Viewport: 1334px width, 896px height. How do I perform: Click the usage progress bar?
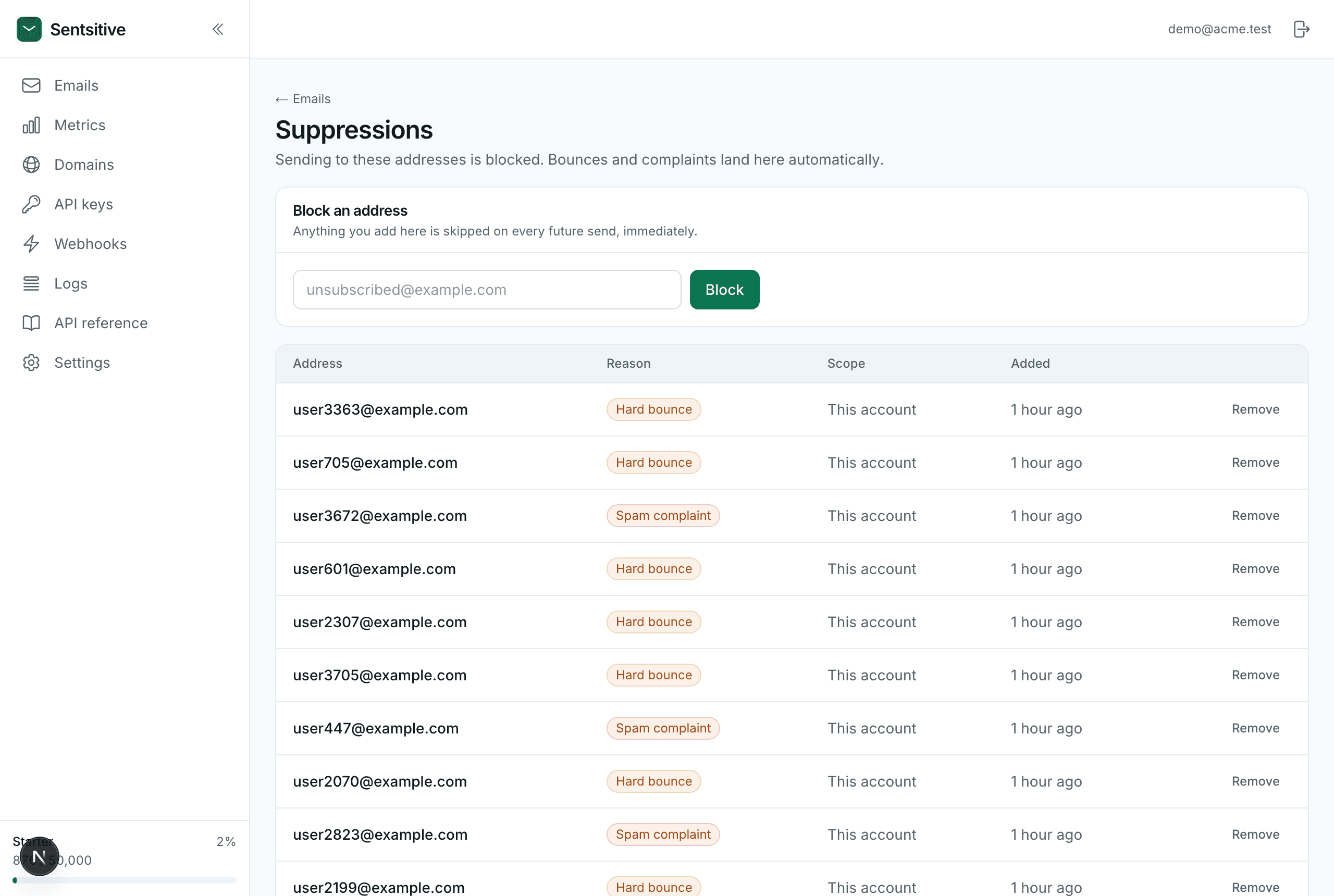point(125,880)
